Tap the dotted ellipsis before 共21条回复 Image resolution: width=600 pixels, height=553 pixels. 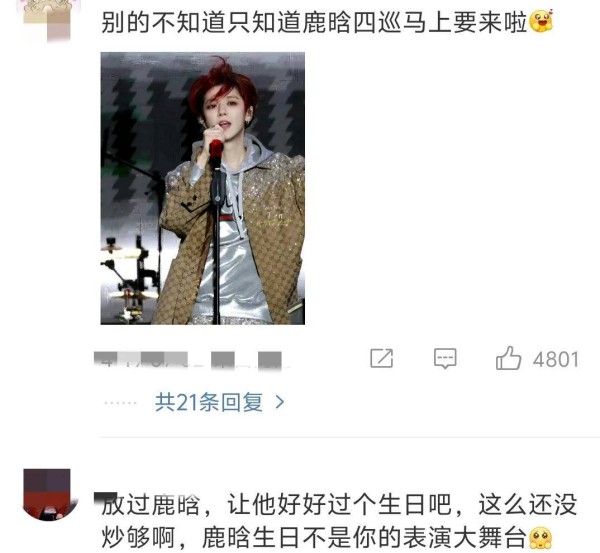click(121, 403)
